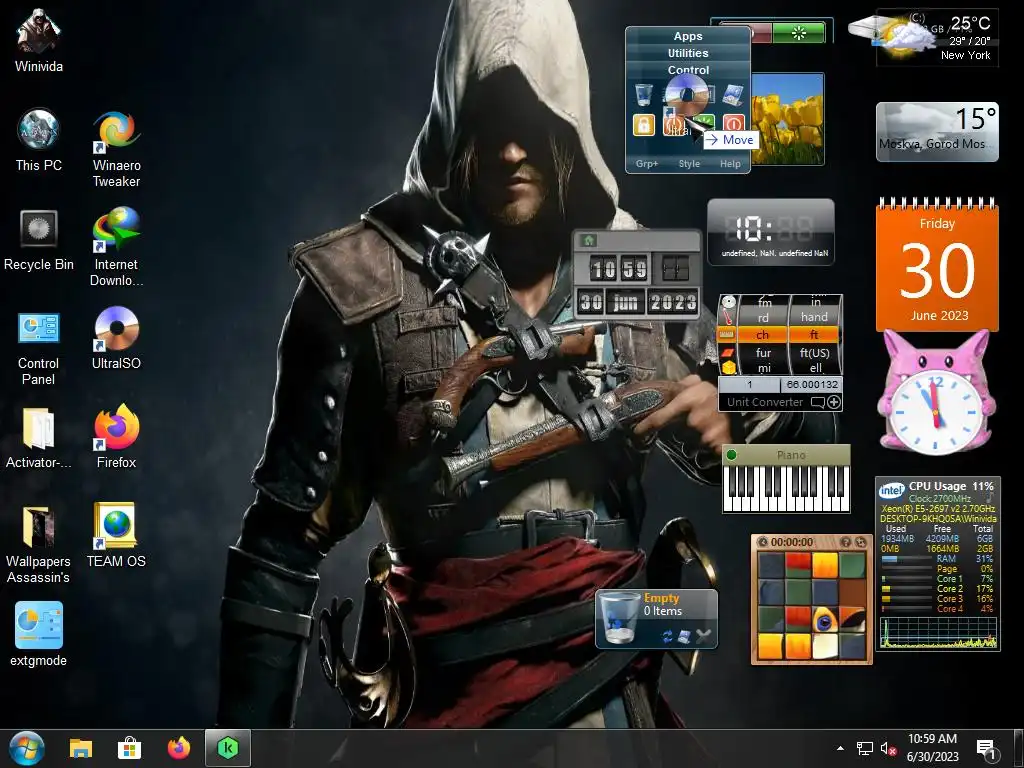Click the green K app on taskbar
The width and height of the screenshot is (1024, 768).
point(228,748)
